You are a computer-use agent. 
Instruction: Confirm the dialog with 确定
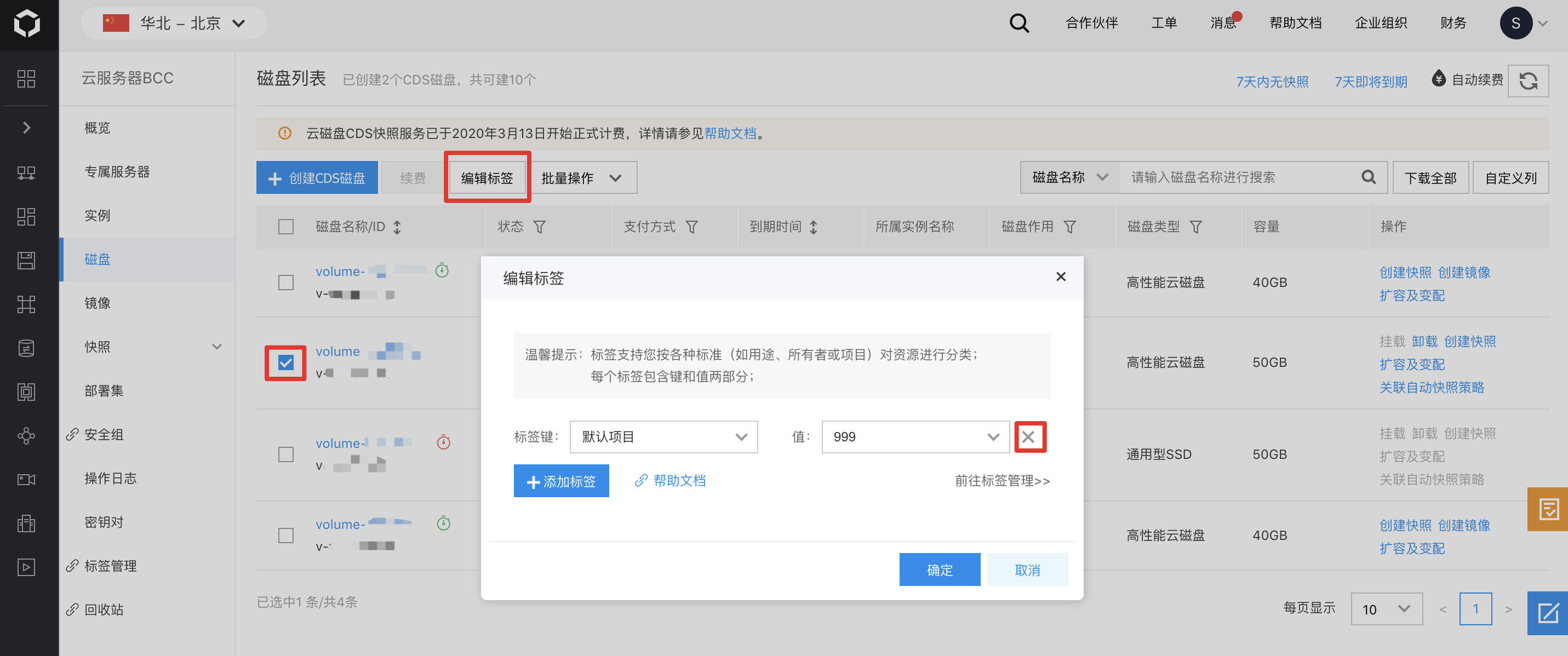coord(939,569)
